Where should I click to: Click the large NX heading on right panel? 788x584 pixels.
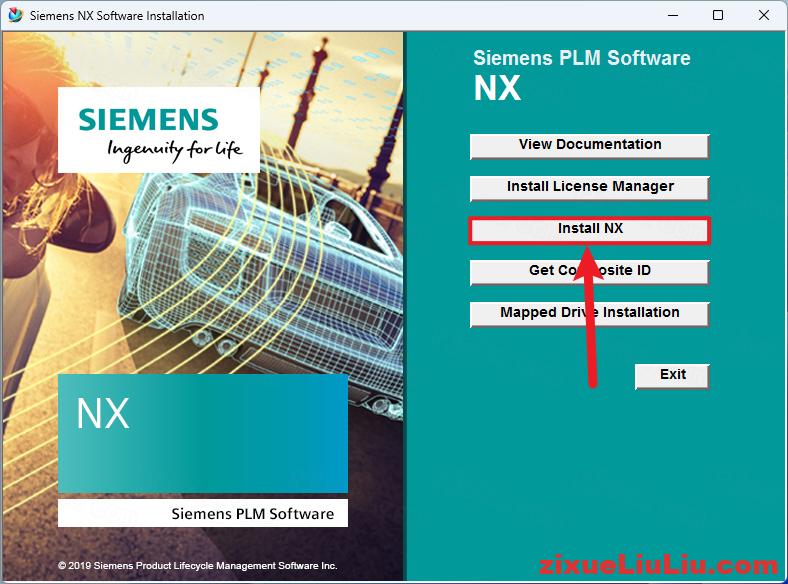497,89
